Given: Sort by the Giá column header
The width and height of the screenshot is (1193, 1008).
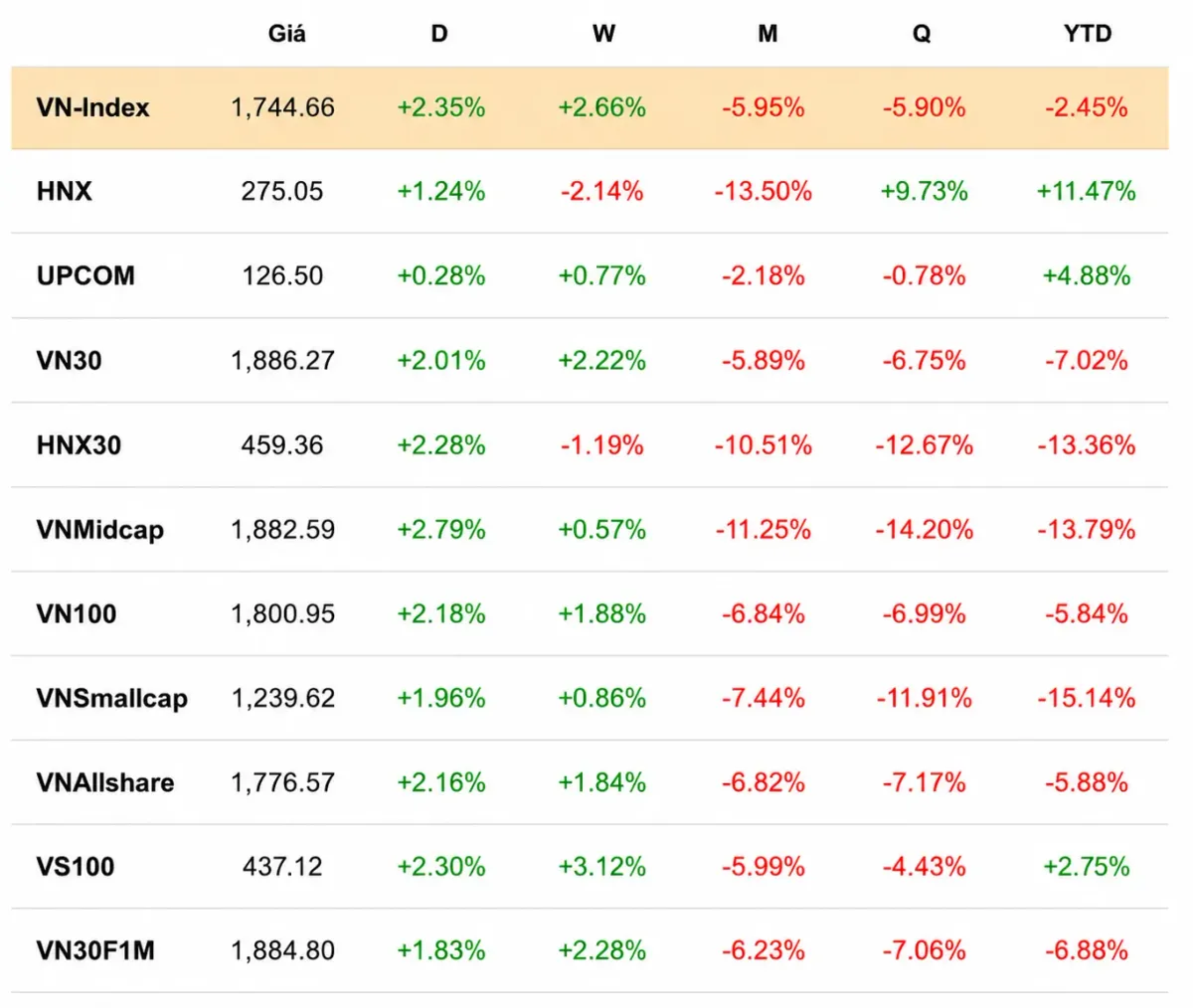Looking at the screenshot, I should (286, 33).
